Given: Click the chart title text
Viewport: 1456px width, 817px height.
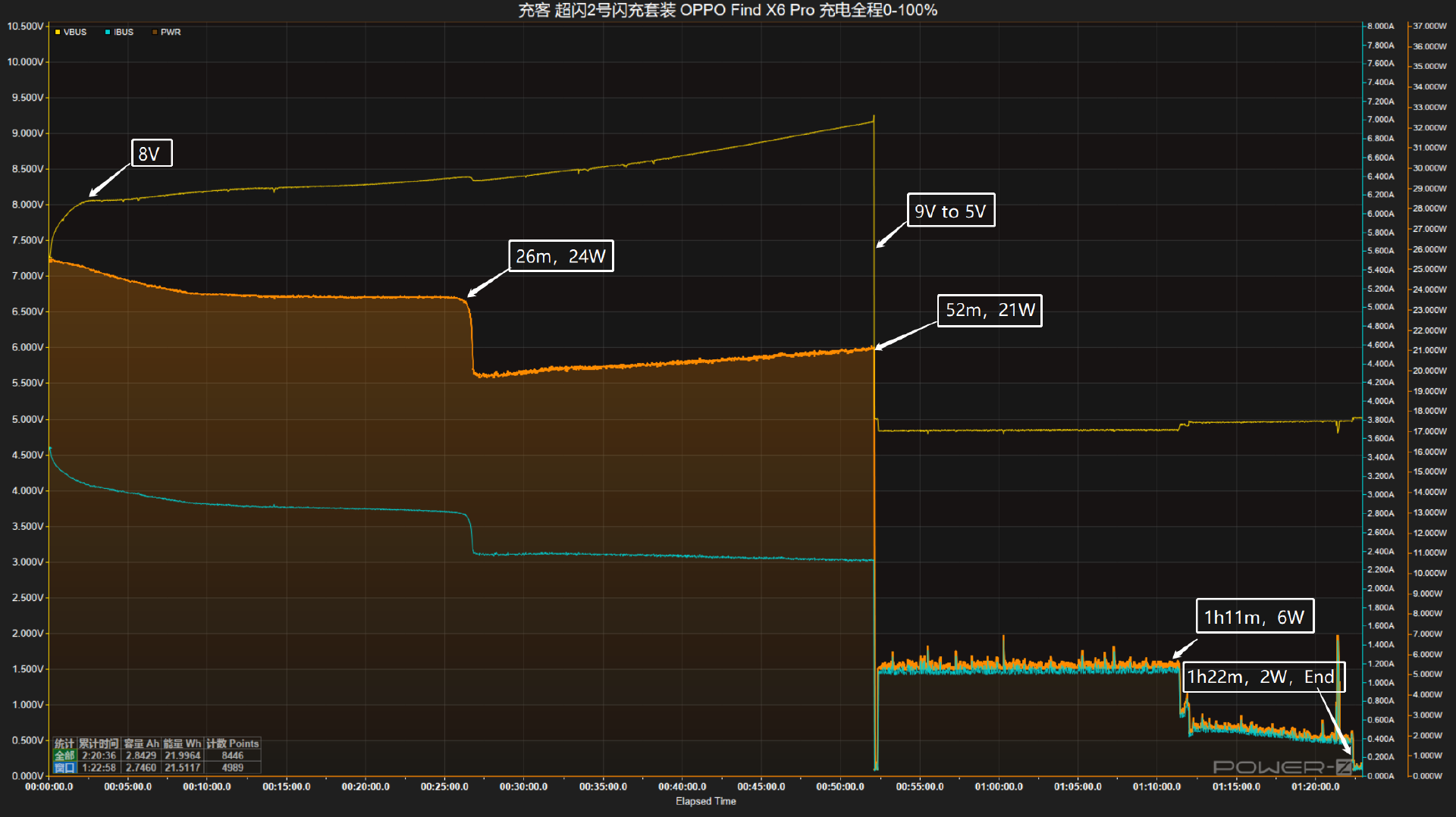Looking at the screenshot, I should (727, 10).
